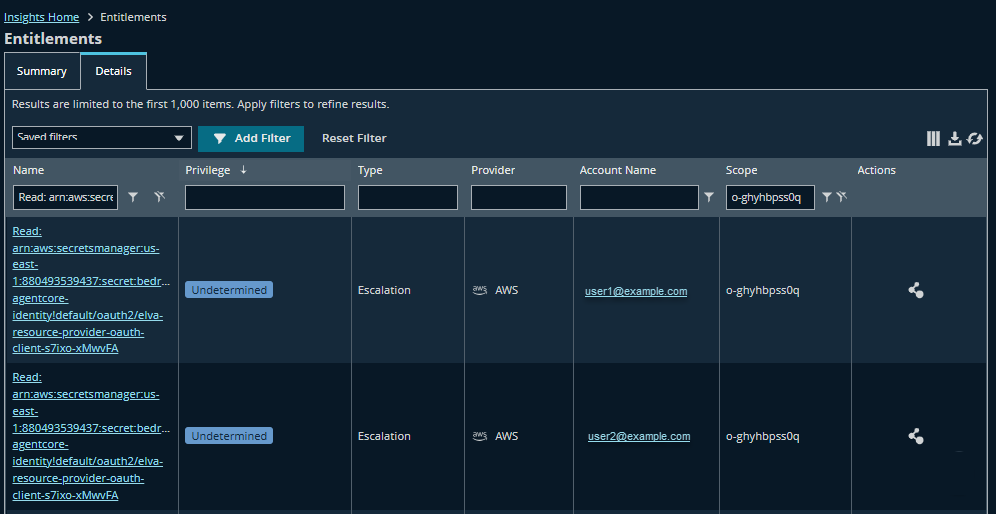Sort by the Privilege column arrow
Viewport: 996px width, 514px height.
[x=243, y=170]
